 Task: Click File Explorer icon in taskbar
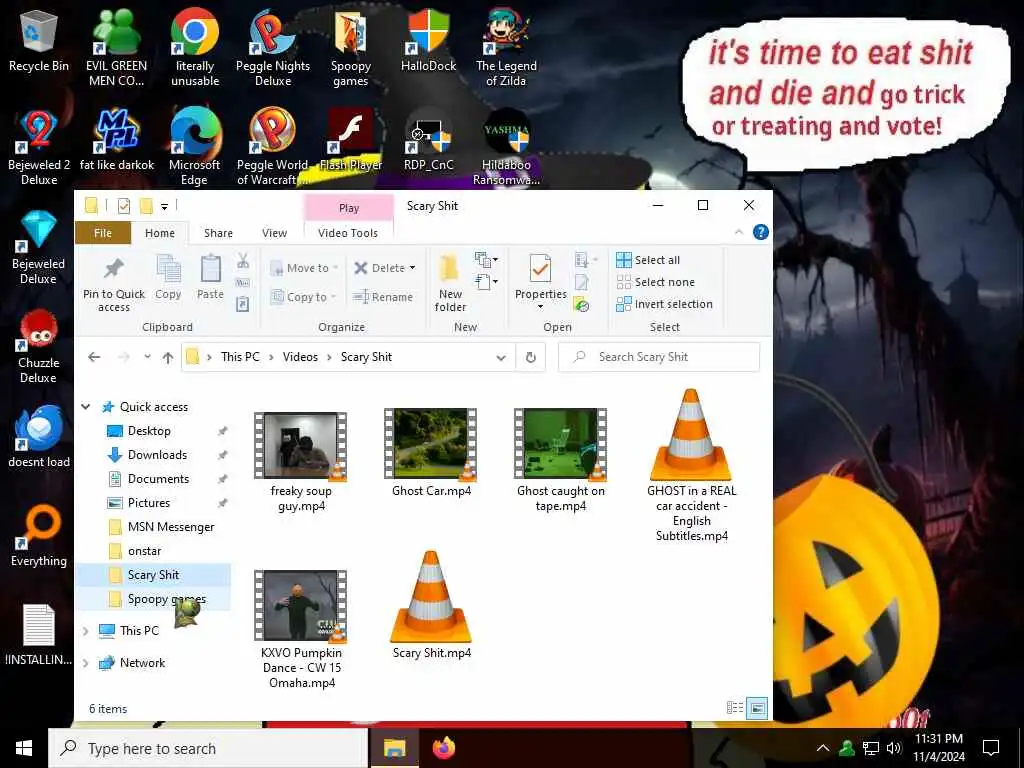click(x=394, y=748)
